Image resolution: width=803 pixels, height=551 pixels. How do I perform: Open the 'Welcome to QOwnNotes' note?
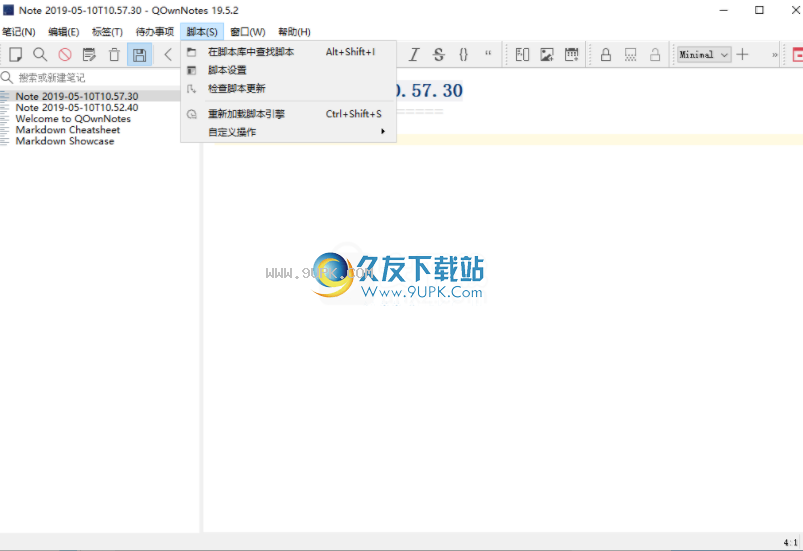tap(73, 119)
